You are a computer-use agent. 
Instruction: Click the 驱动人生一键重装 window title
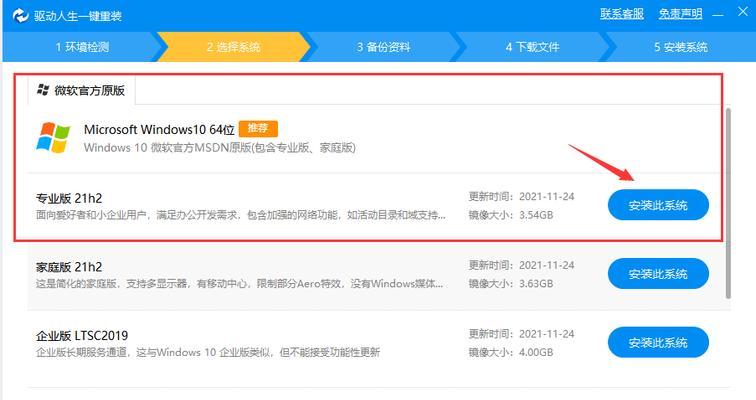[x=78, y=16]
